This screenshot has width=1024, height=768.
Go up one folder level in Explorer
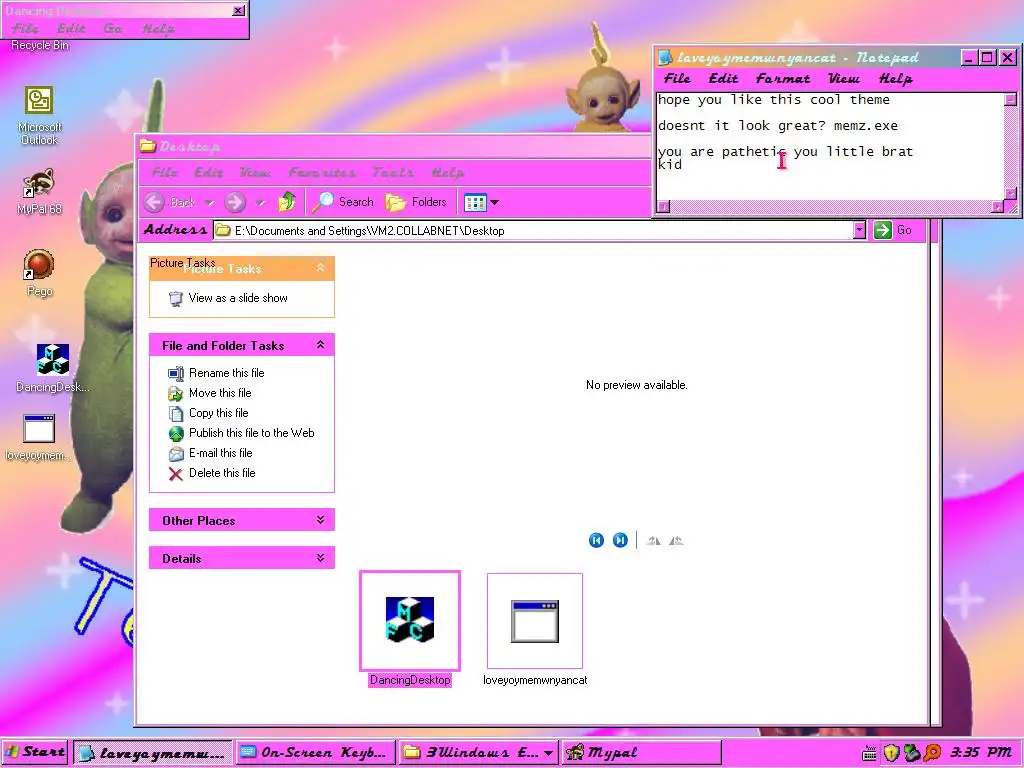click(x=287, y=202)
